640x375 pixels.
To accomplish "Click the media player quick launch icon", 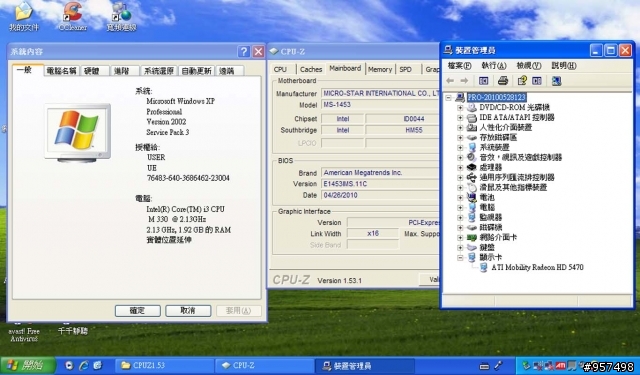I will [69, 366].
